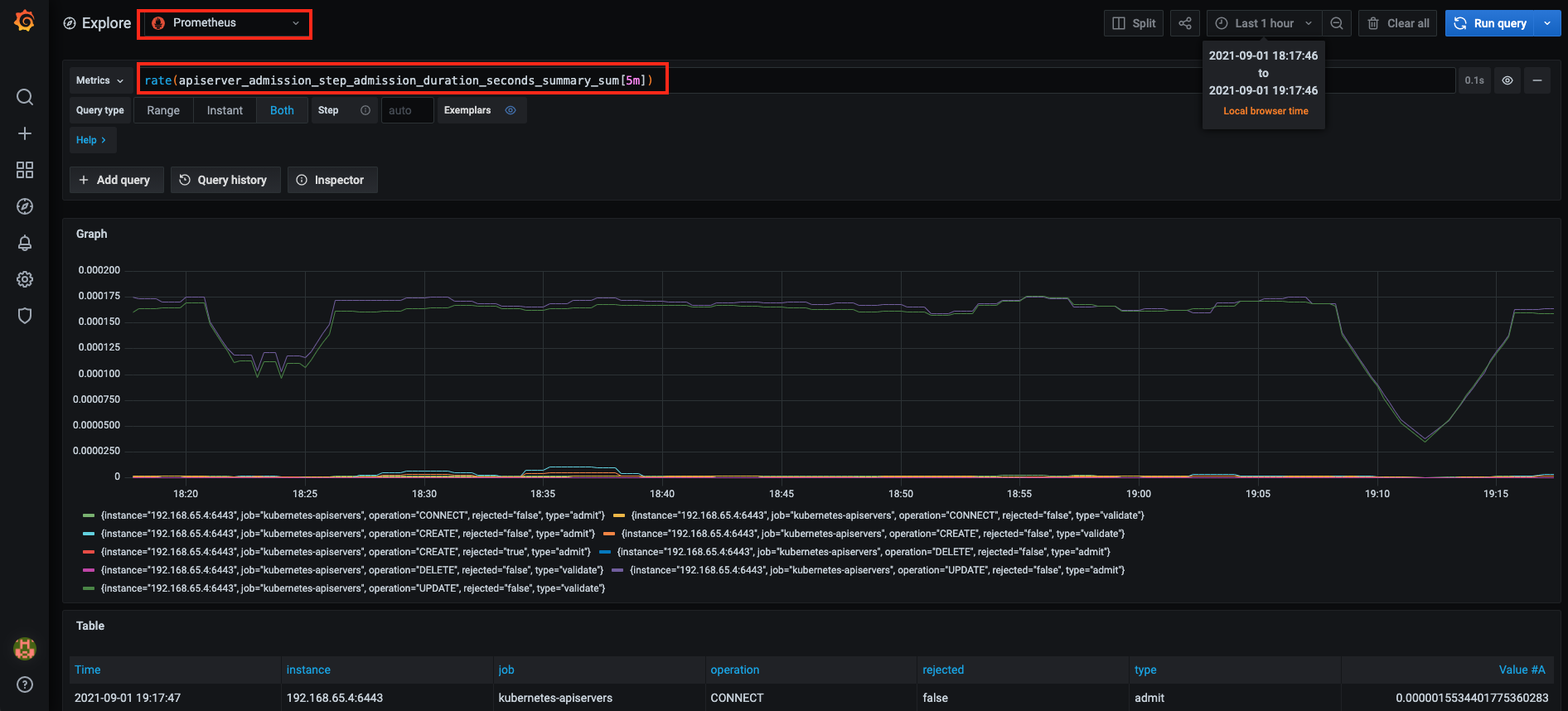Sort table by job column header
The image size is (1568, 711).
(x=506, y=670)
